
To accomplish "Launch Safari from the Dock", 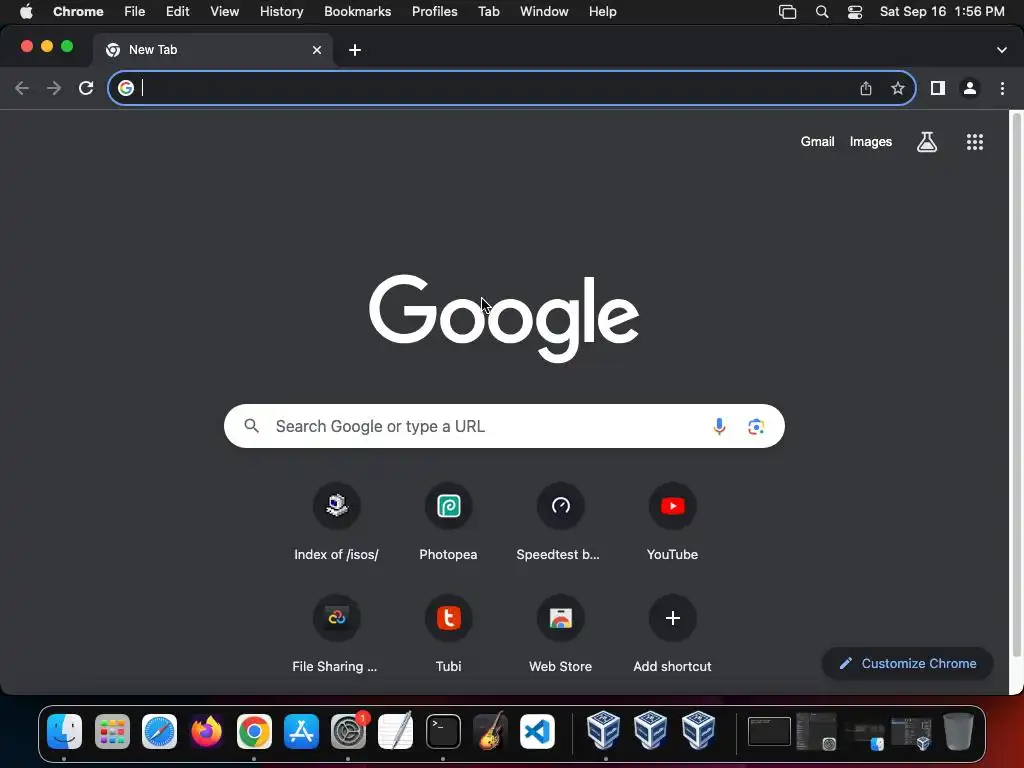I will [159, 731].
